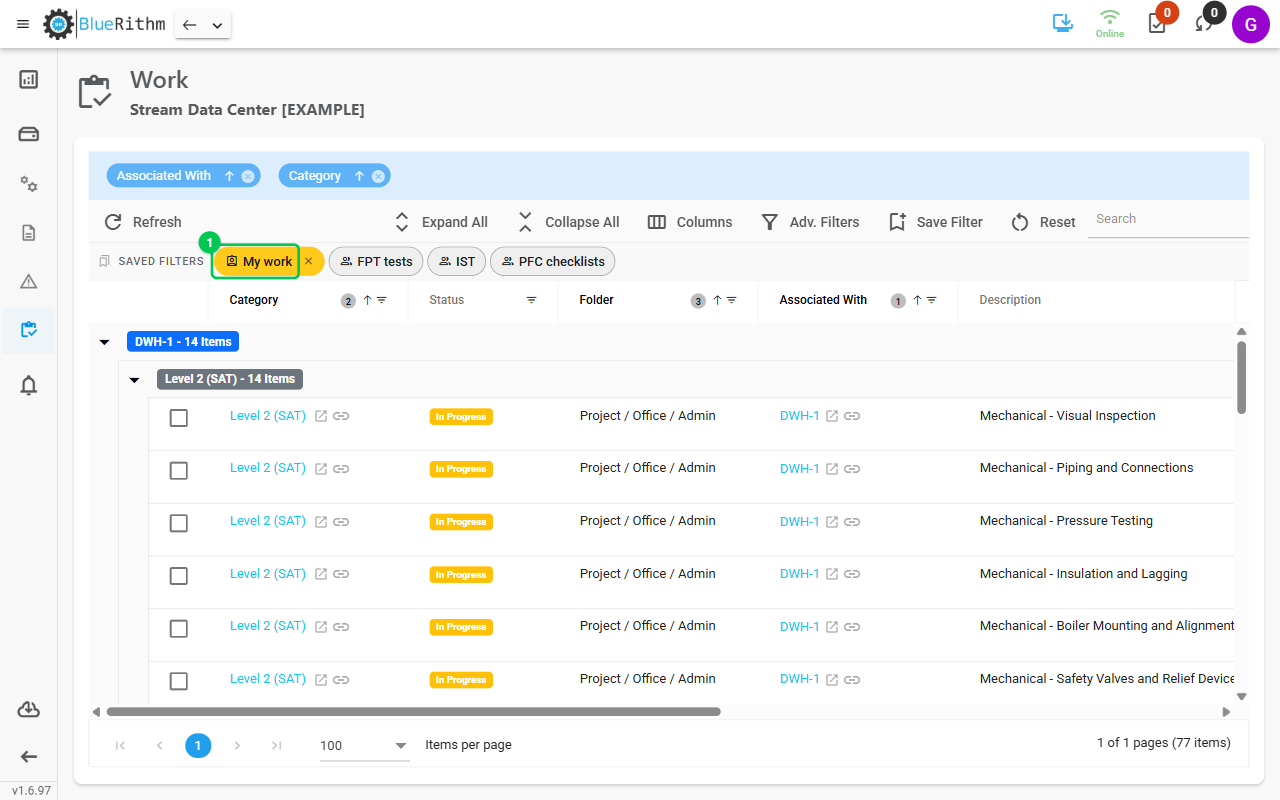Click the Reset button
1280x800 pixels.
(1043, 222)
